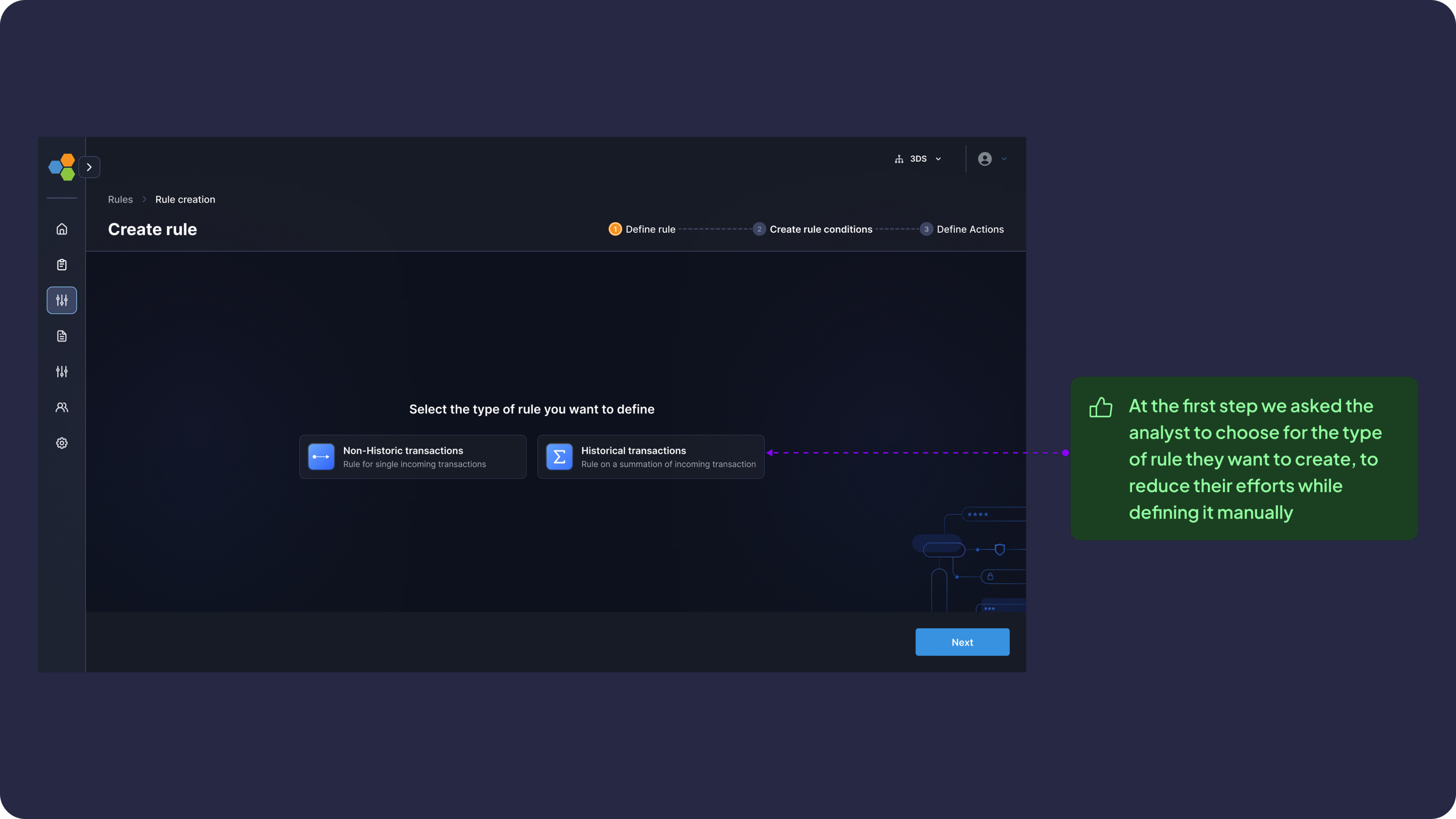Click the user profile avatar icon
1456x819 pixels.
click(985, 159)
